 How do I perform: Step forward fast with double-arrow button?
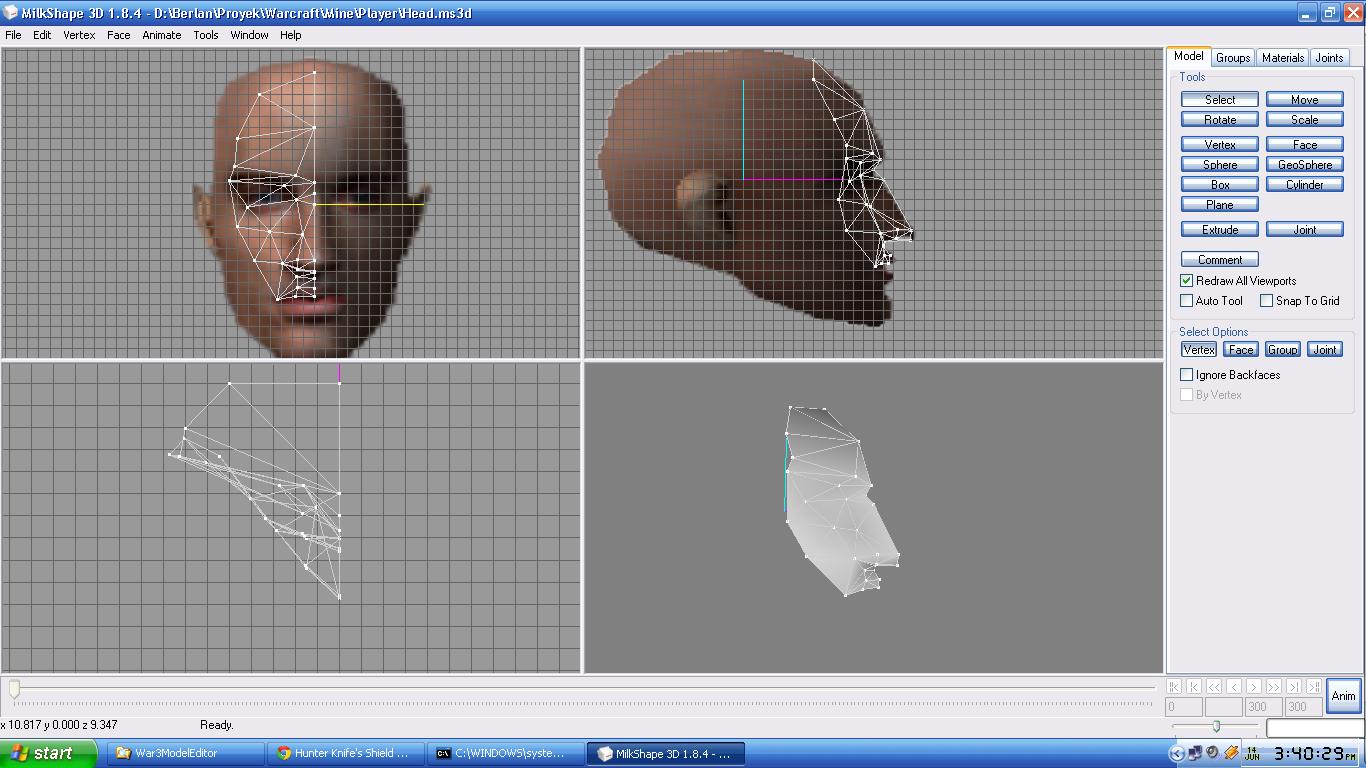[x=1274, y=686]
